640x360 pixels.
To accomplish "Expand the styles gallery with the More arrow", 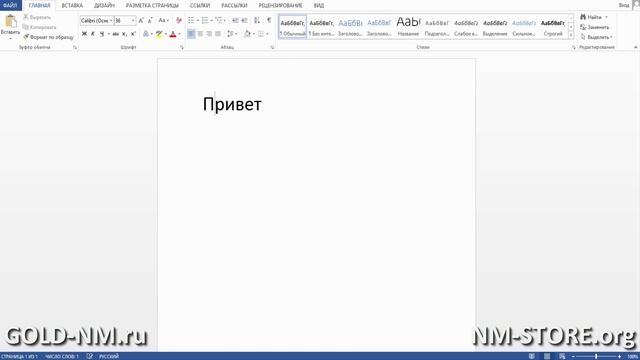I will click(571, 36).
